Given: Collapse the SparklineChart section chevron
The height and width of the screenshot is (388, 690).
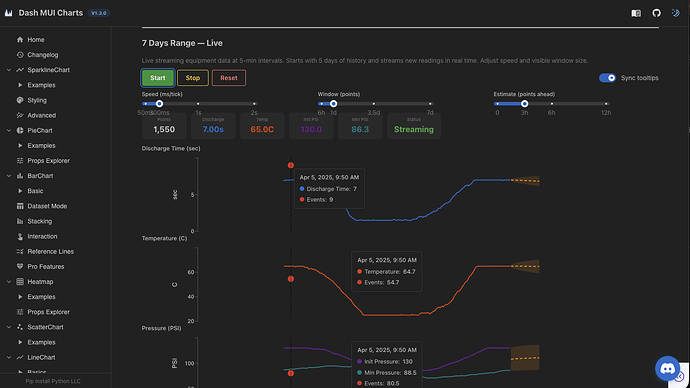Looking at the screenshot, I should click(x=9, y=70).
